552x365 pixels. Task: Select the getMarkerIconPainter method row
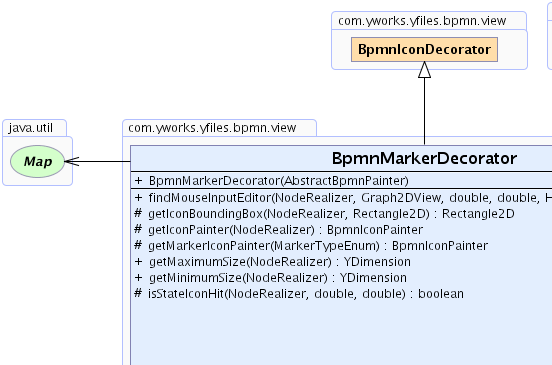click(x=311, y=246)
